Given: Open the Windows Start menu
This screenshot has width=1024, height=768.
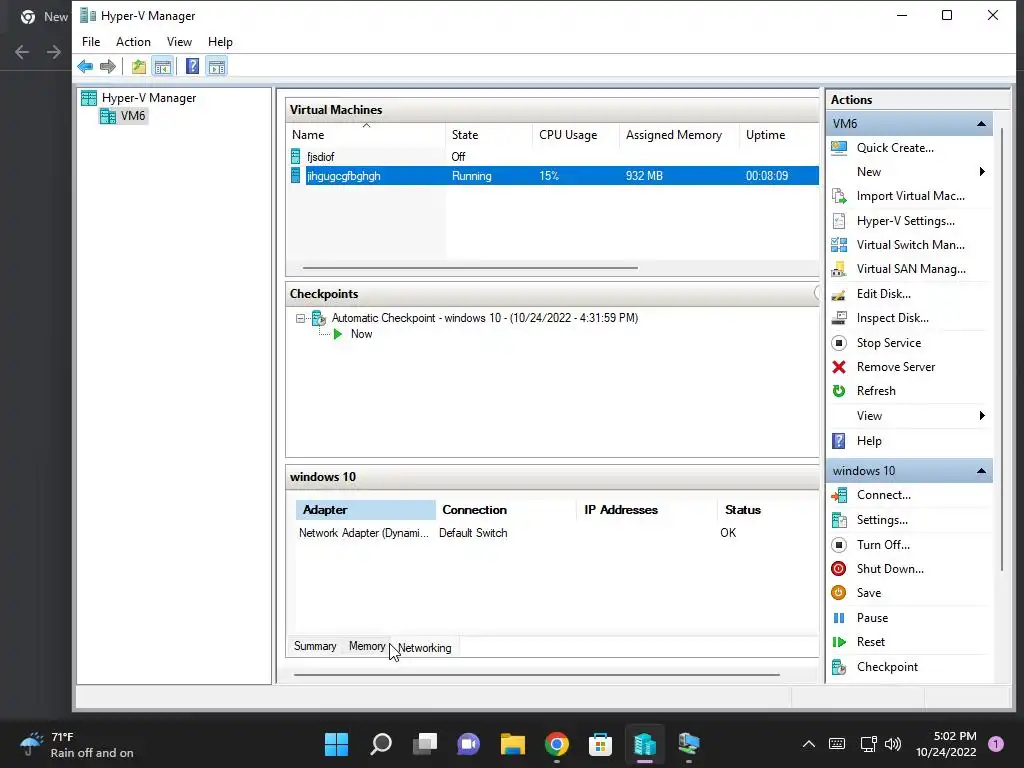Looking at the screenshot, I should (337, 744).
